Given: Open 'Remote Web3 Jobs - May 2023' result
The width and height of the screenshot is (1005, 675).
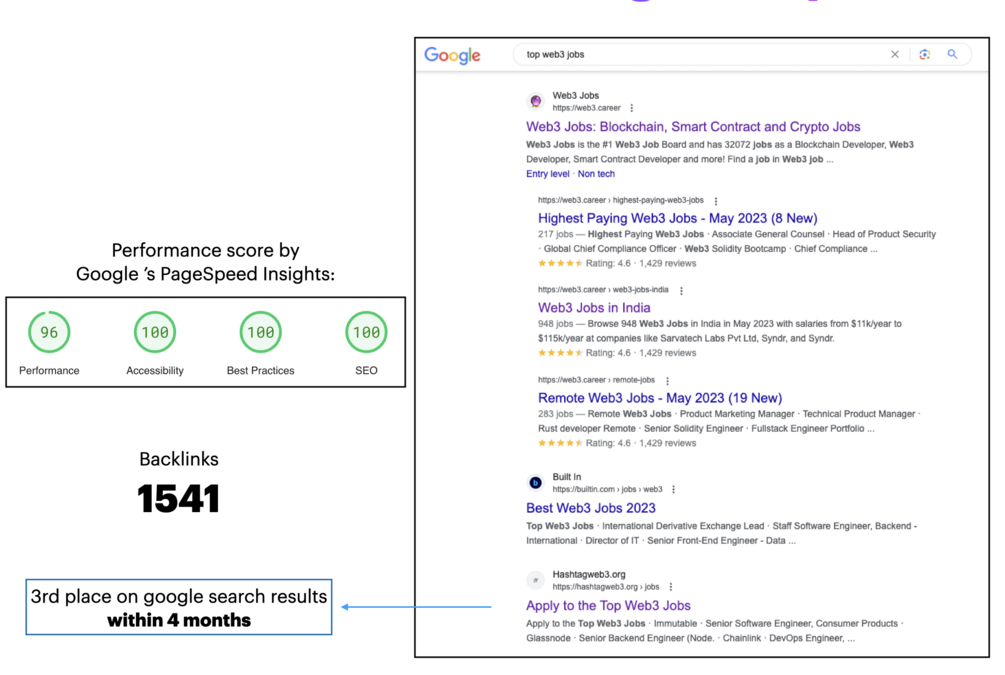Looking at the screenshot, I should [x=660, y=398].
